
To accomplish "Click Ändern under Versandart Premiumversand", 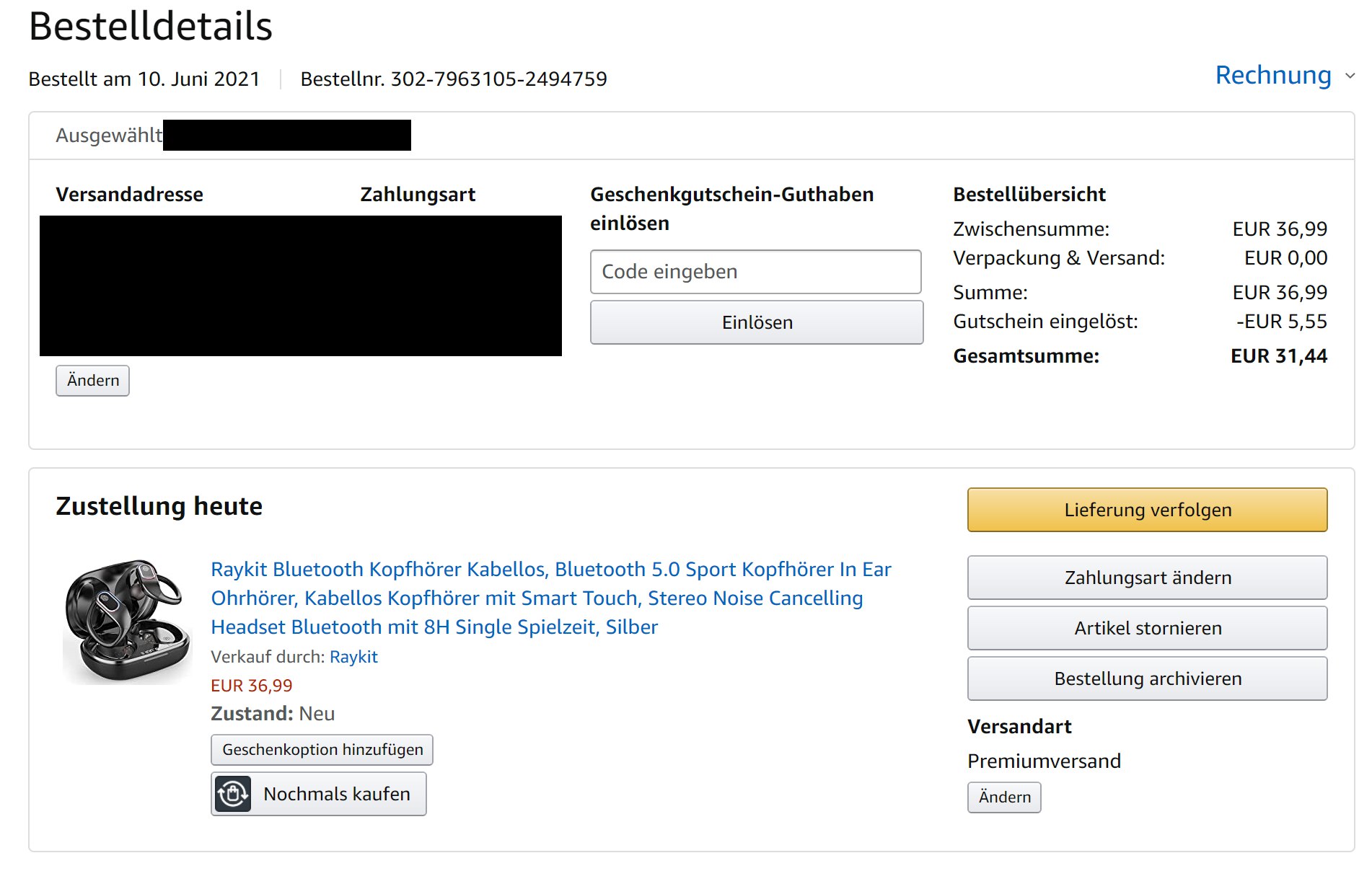I will 1004,797.
